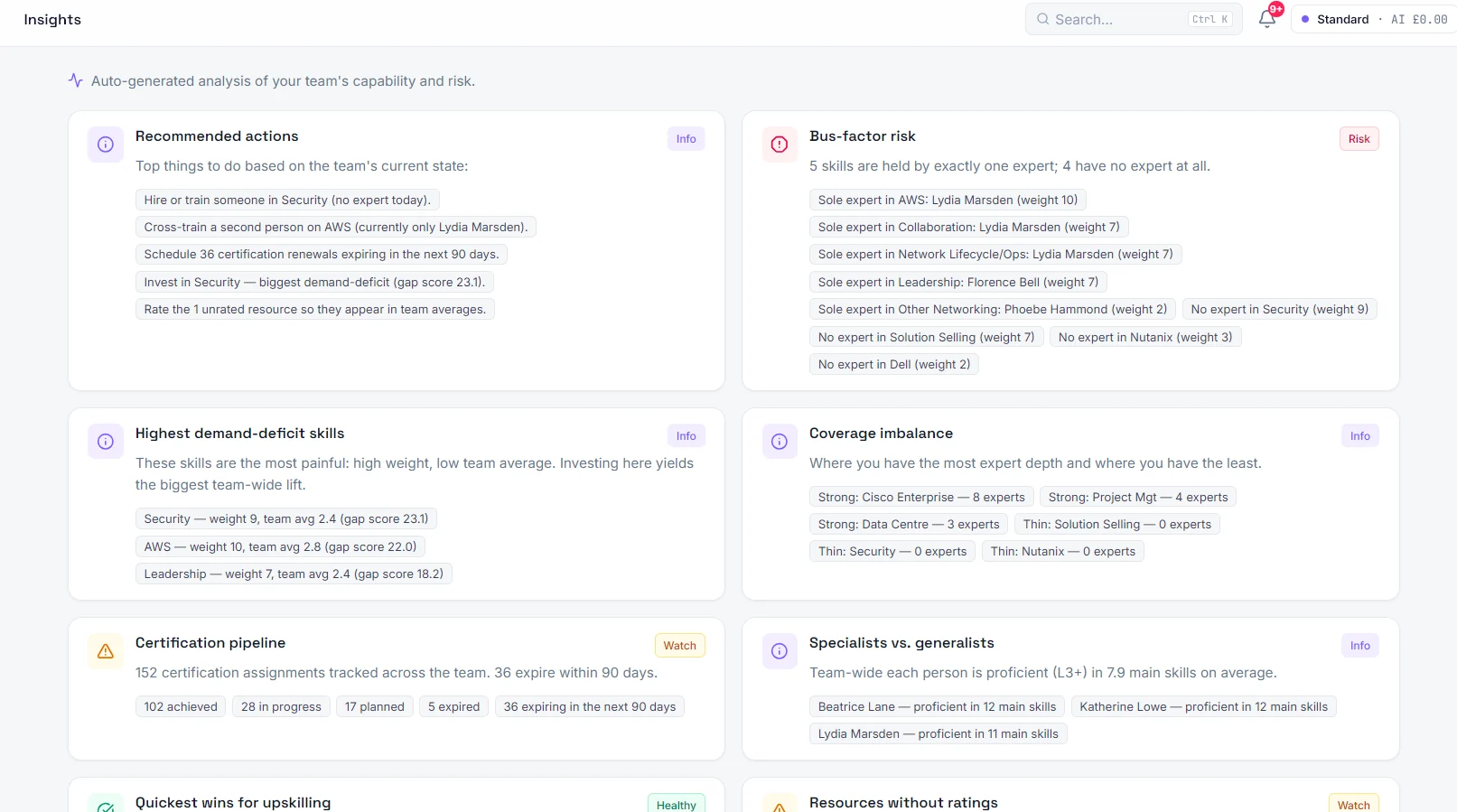The width and height of the screenshot is (1457, 812).
Task: Click the Insights page title
Action: click(52, 20)
